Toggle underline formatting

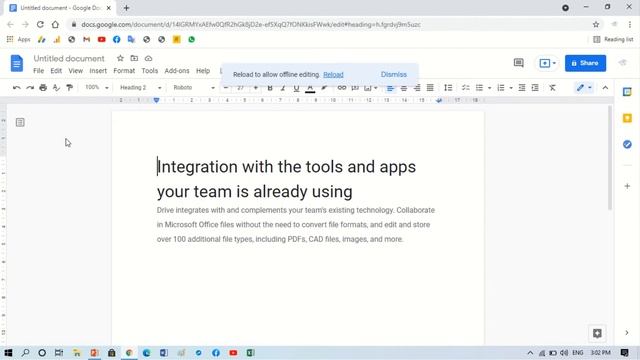[296, 88]
